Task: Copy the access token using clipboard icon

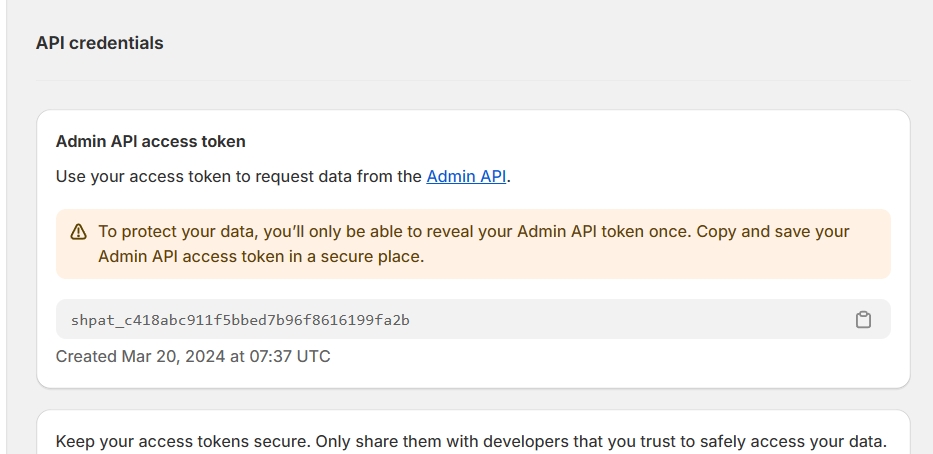Action: tap(863, 320)
